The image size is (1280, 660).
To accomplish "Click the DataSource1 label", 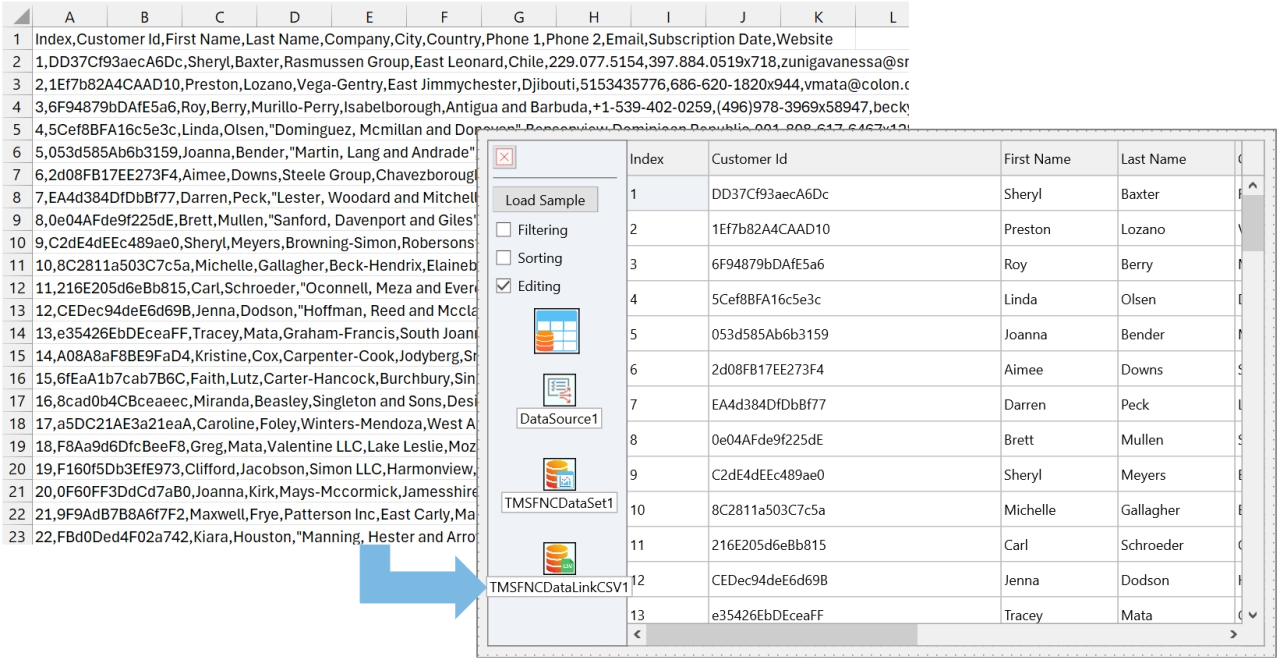I will [559, 419].
